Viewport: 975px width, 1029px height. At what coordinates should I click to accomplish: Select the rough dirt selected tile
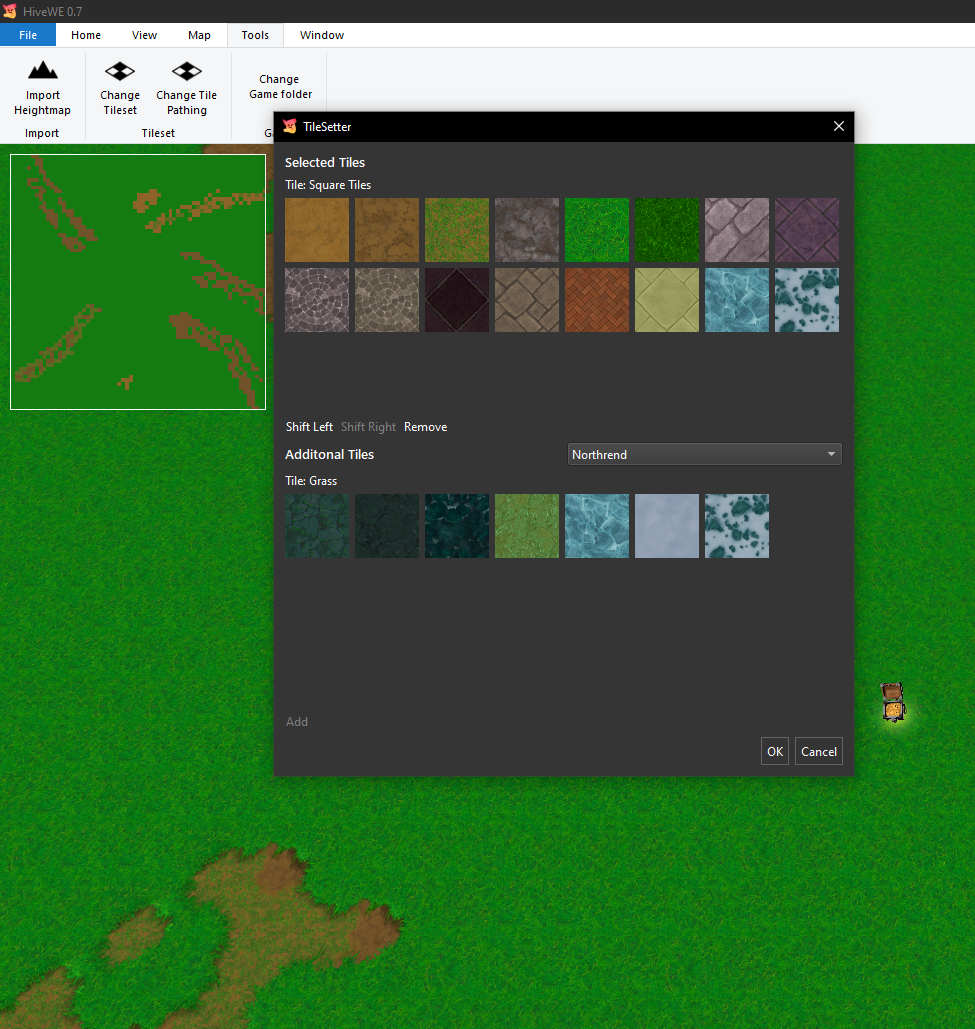pos(387,230)
